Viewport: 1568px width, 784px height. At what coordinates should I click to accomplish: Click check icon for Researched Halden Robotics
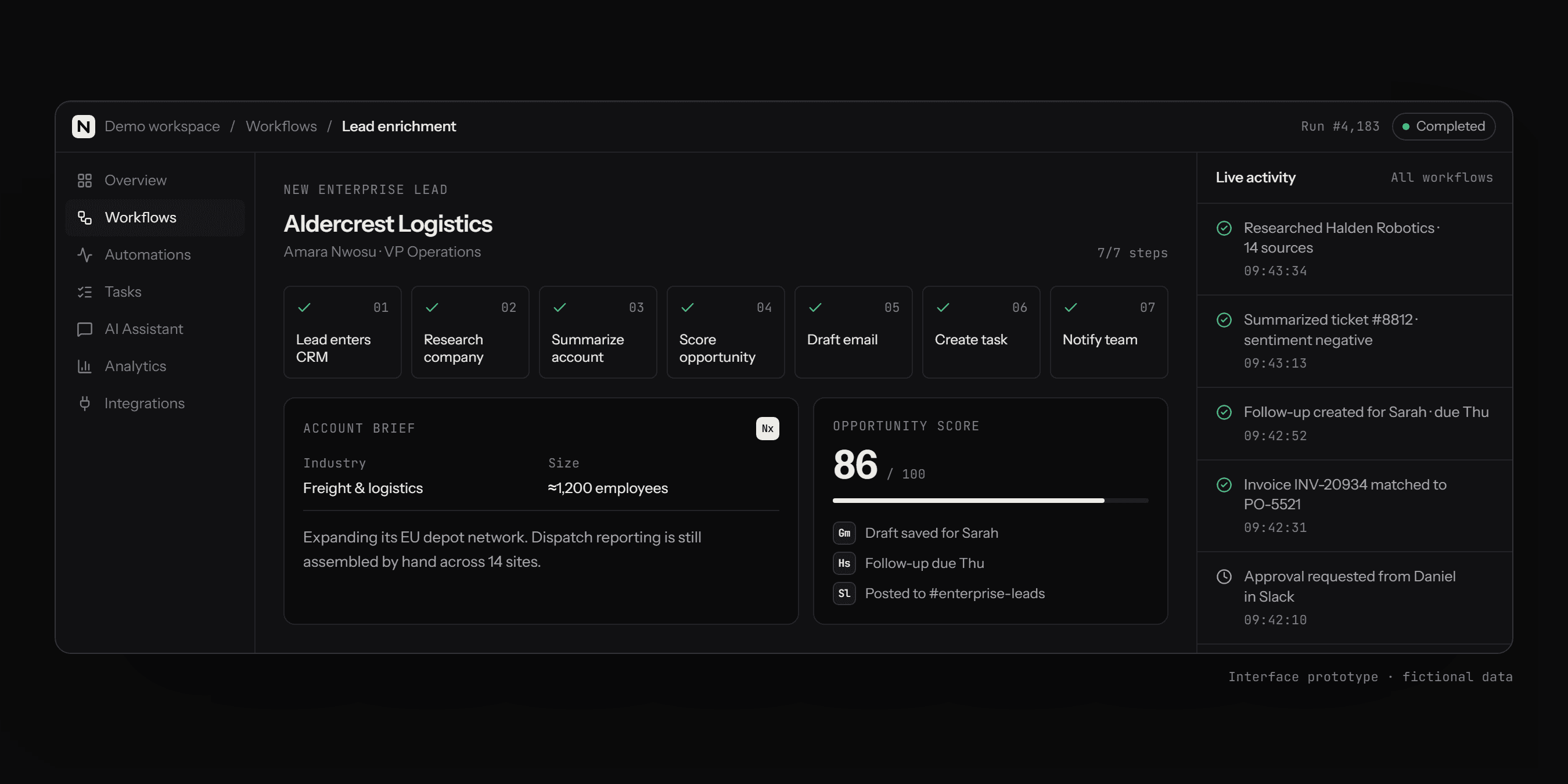1224,228
